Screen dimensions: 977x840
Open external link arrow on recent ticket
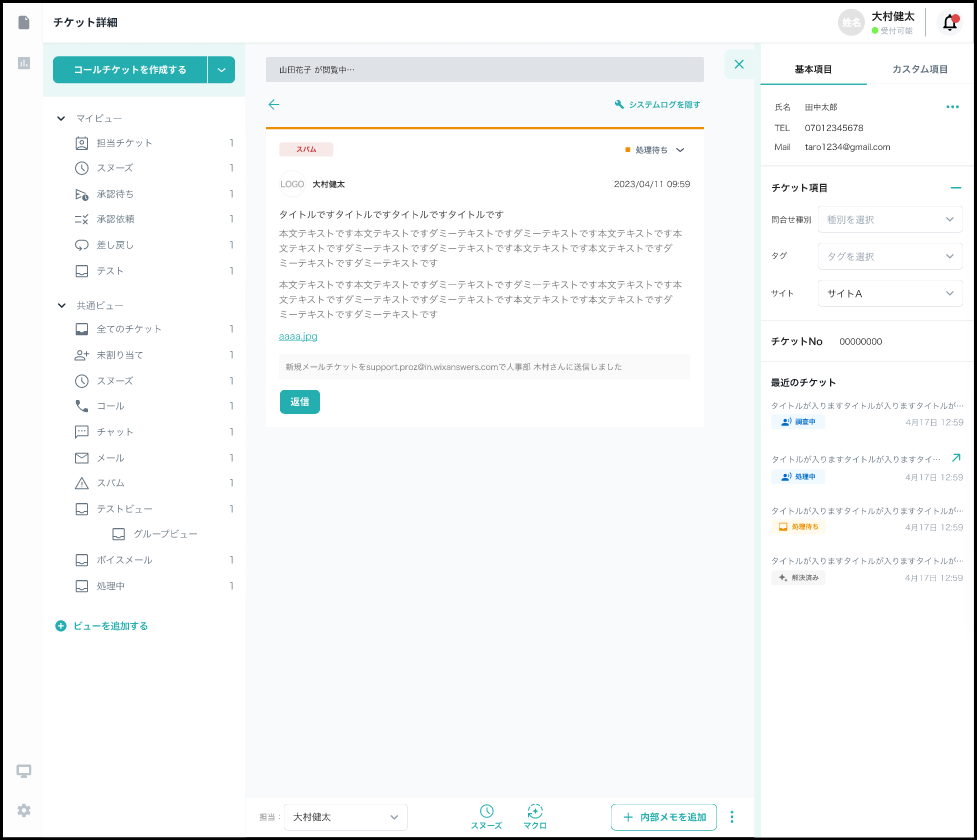click(955, 457)
